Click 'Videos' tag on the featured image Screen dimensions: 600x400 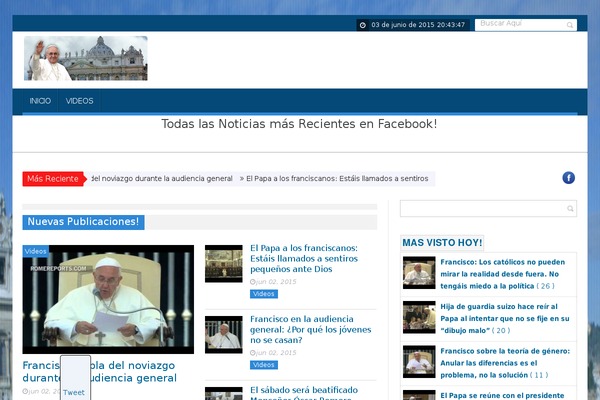click(36, 251)
